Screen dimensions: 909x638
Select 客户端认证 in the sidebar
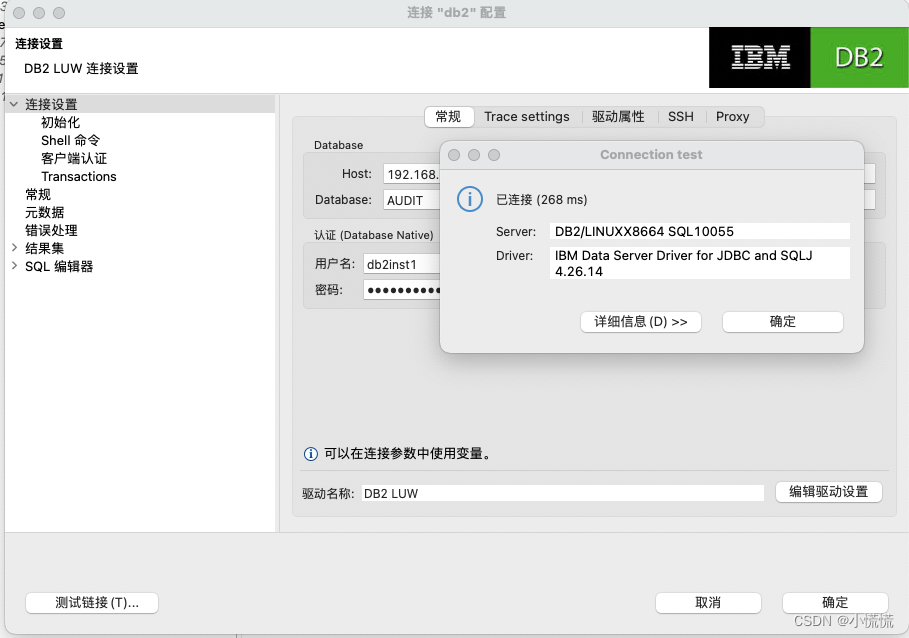73,158
